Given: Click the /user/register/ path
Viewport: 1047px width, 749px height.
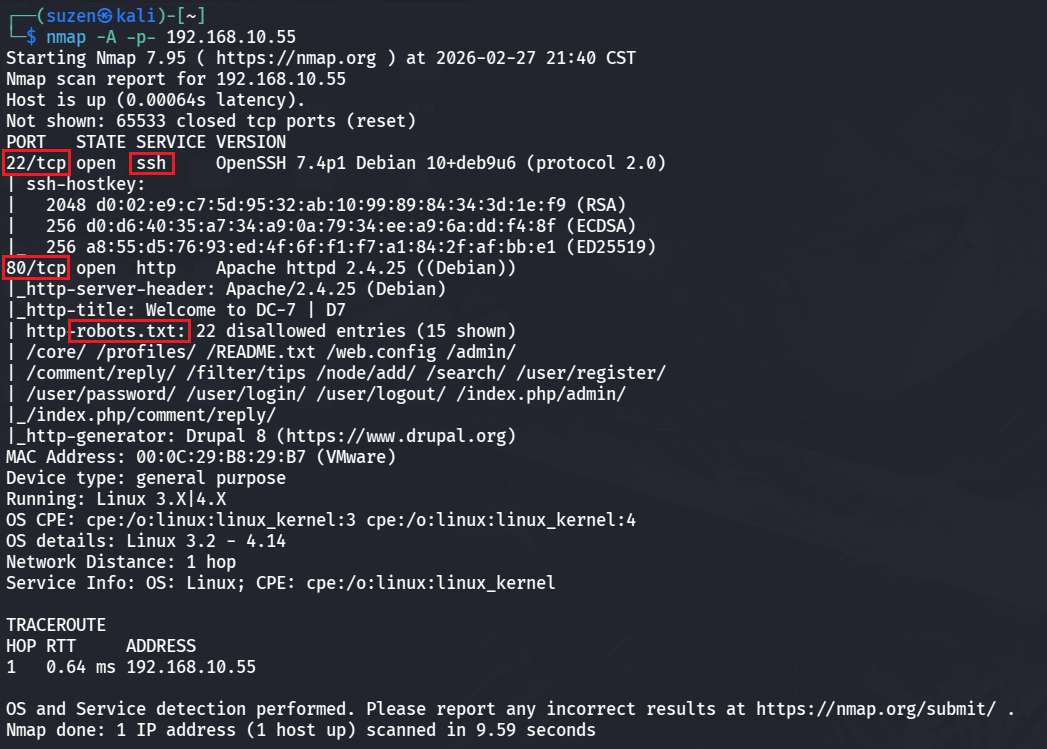Looking at the screenshot, I should pyautogui.click(x=606, y=372).
